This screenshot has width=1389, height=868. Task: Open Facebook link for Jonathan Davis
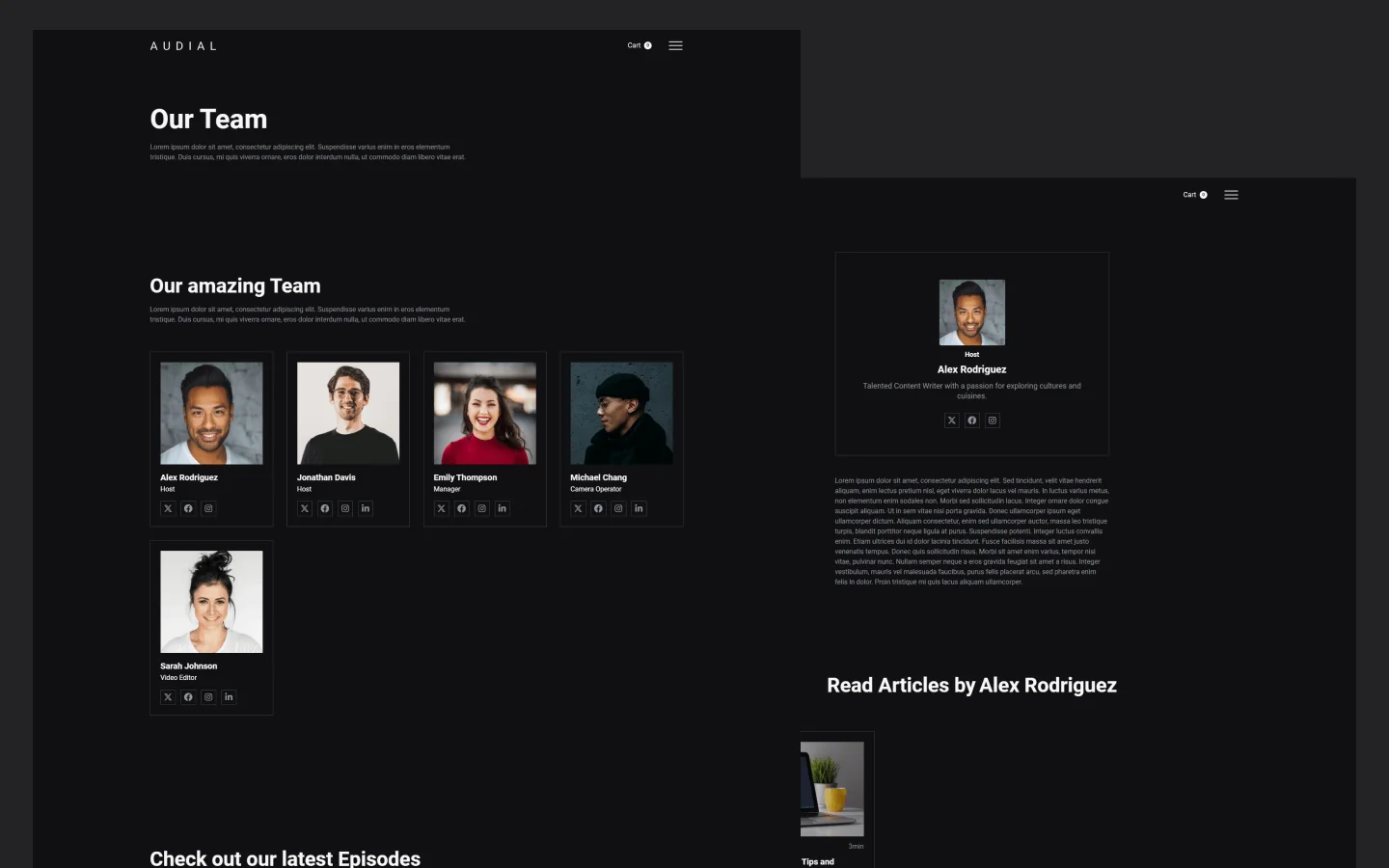pos(325,508)
